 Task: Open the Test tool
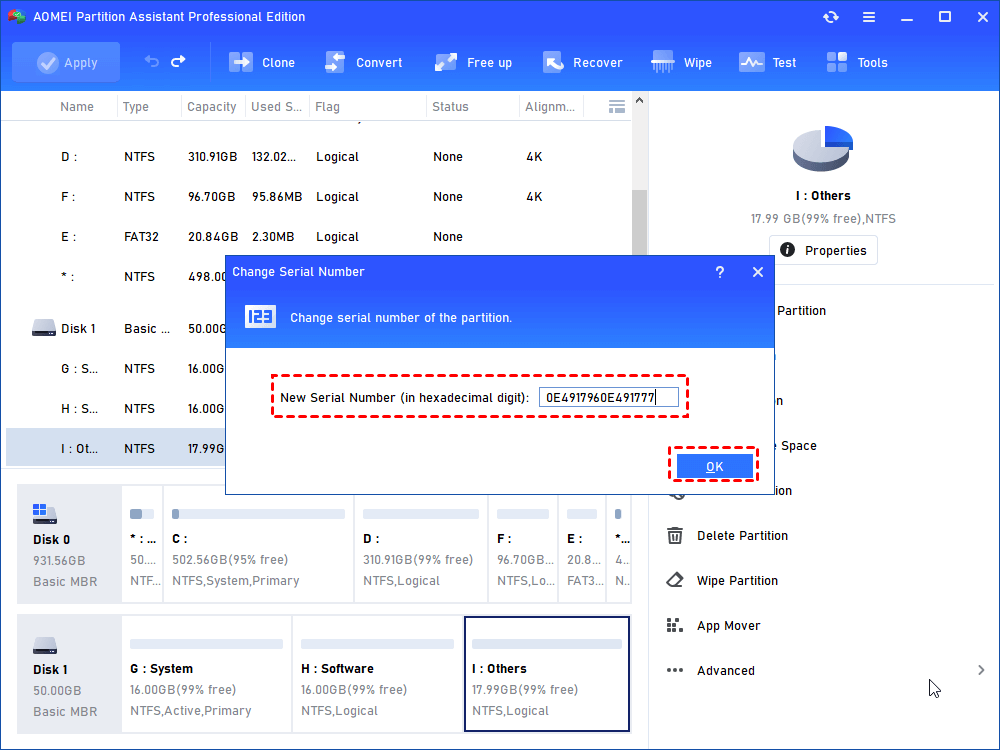tap(767, 62)
